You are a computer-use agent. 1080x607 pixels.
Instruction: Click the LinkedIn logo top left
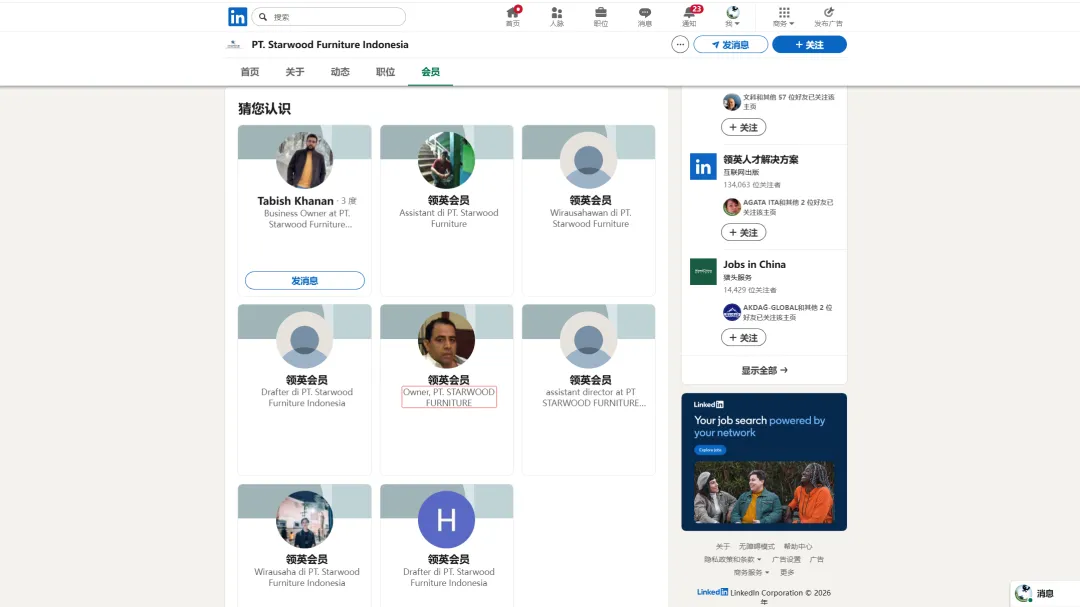[237, 16]
